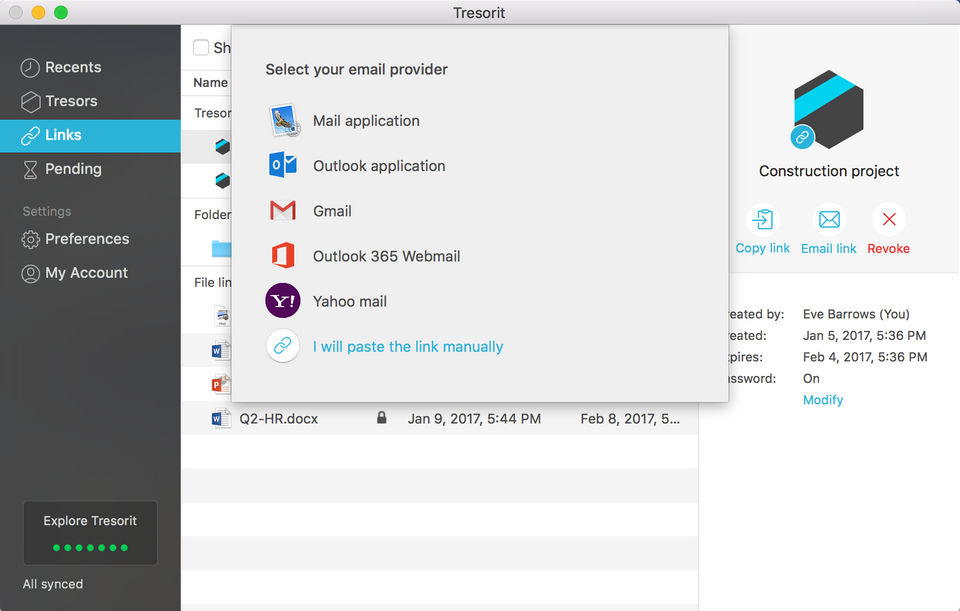This screenshot has width=960, height=611.
Task: Pick the Gmail envelope icon
Action: (x=283, y=211)
